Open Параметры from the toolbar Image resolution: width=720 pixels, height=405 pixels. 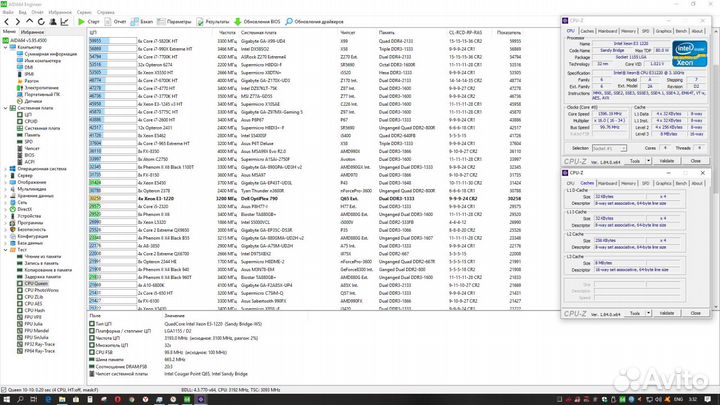tap(174, 22)
